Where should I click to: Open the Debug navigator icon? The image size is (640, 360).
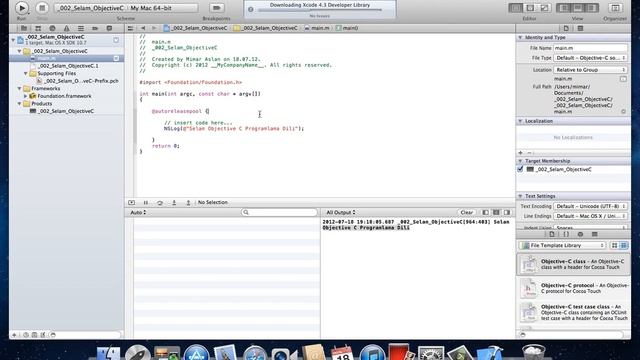pos(81,28)
